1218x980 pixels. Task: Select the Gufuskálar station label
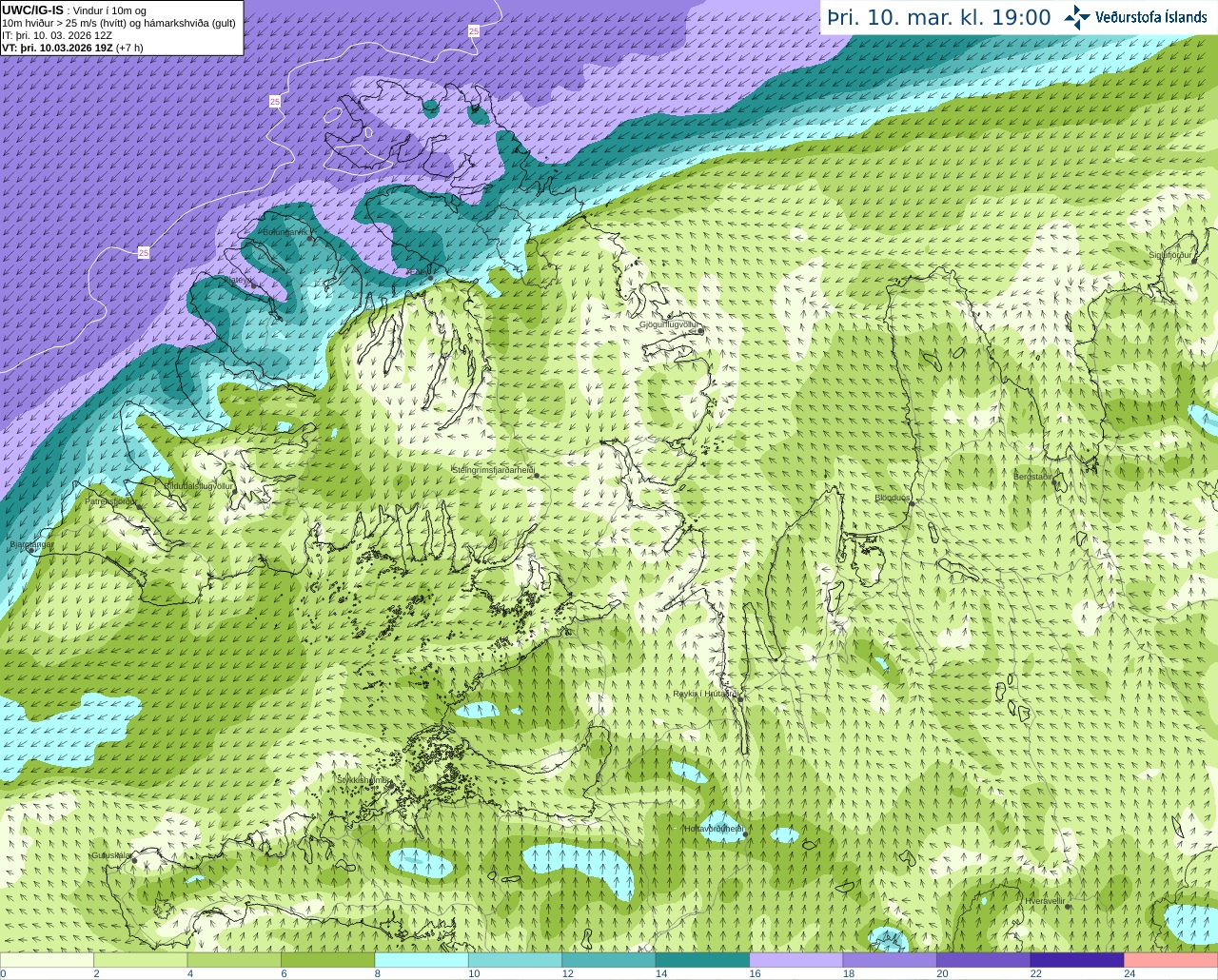pyautogui.click(x=111, y=855)
